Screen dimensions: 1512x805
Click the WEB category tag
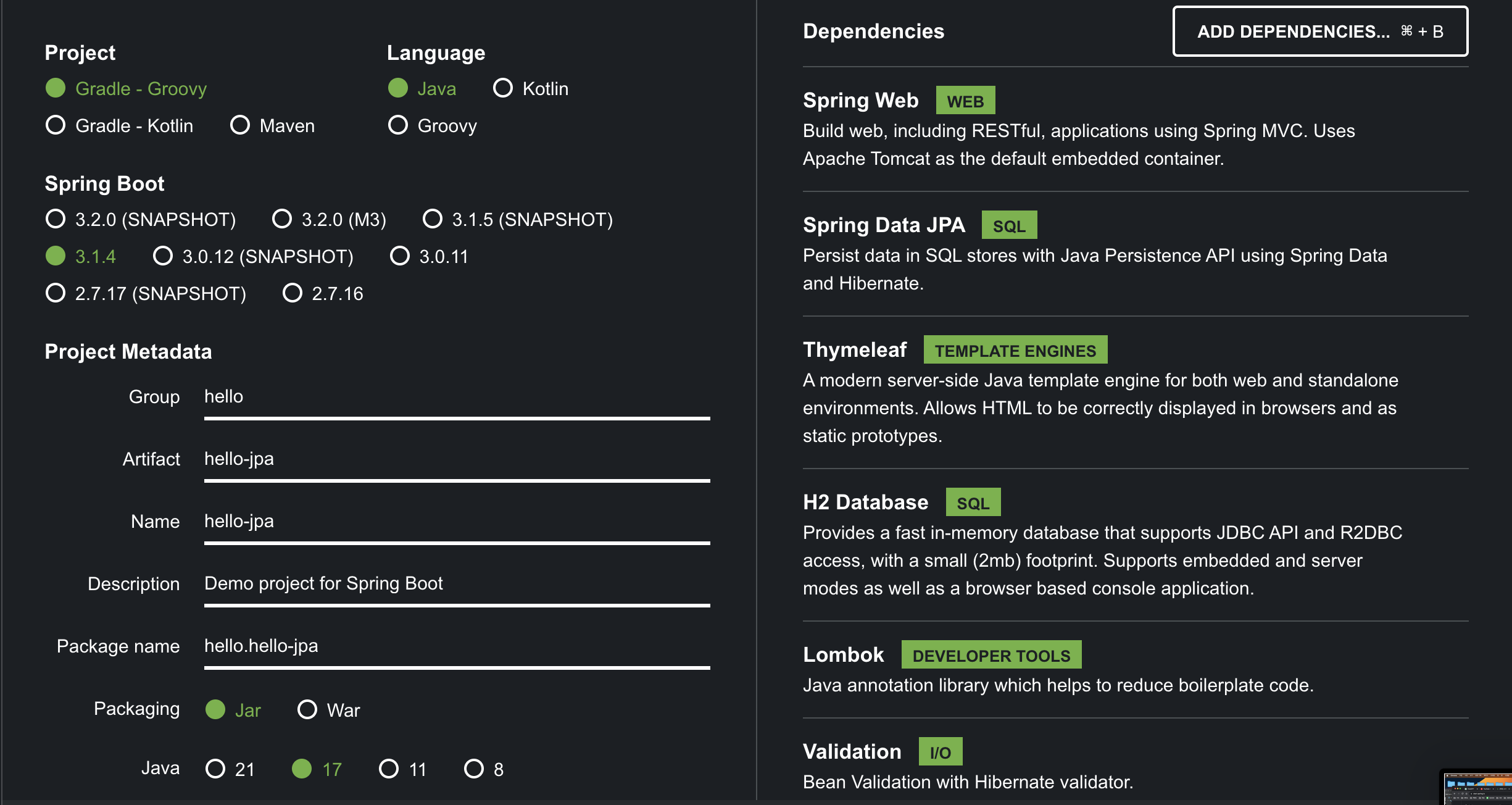(x=965, y=101)
